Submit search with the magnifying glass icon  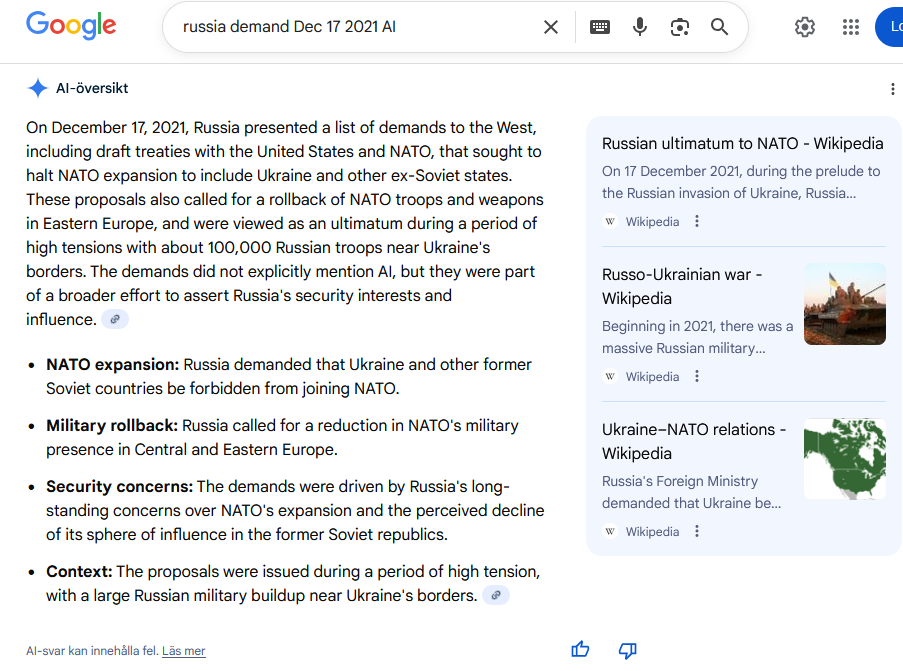click(719, 27)
